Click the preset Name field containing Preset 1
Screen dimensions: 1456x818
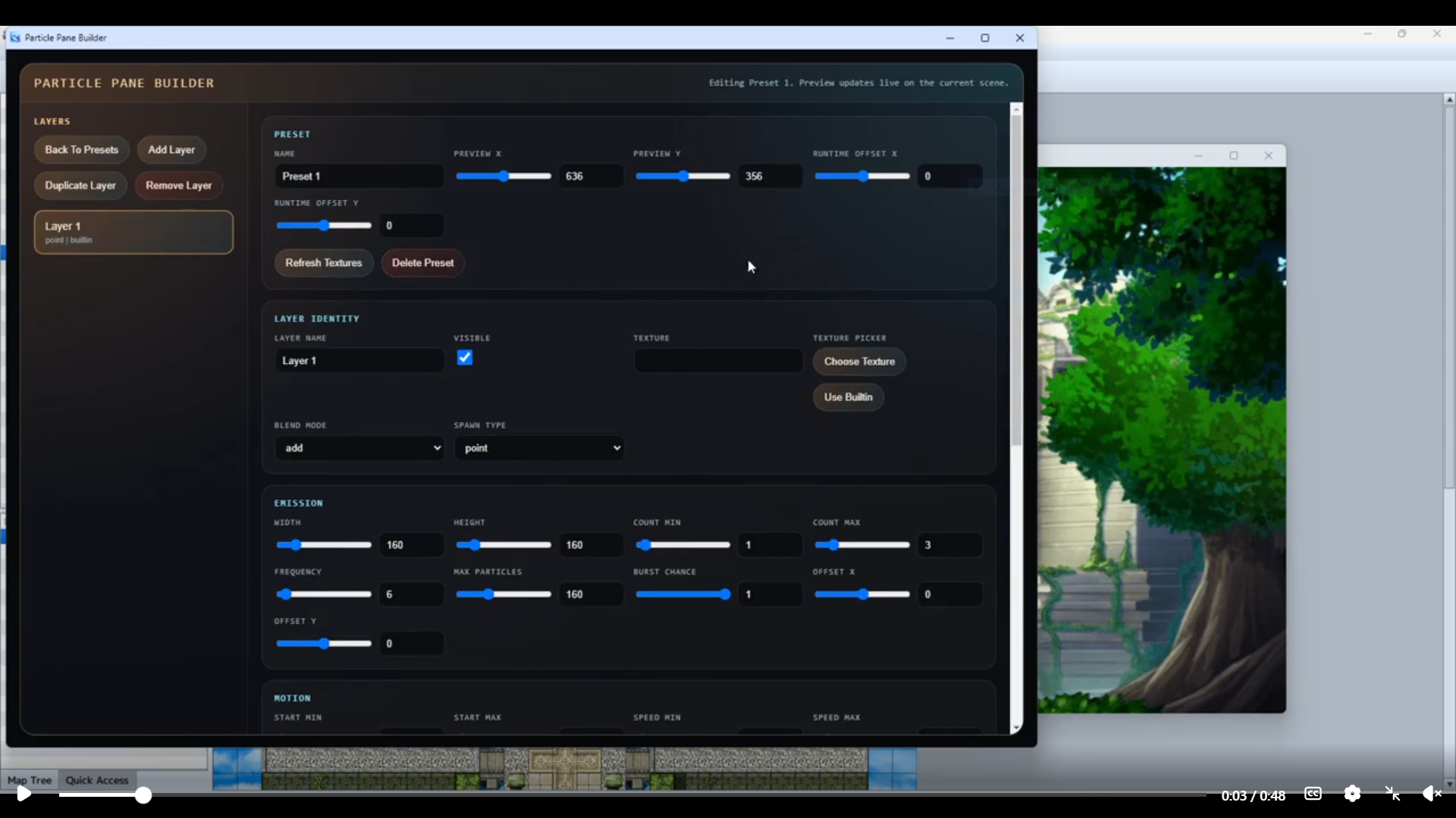[359, 176]
